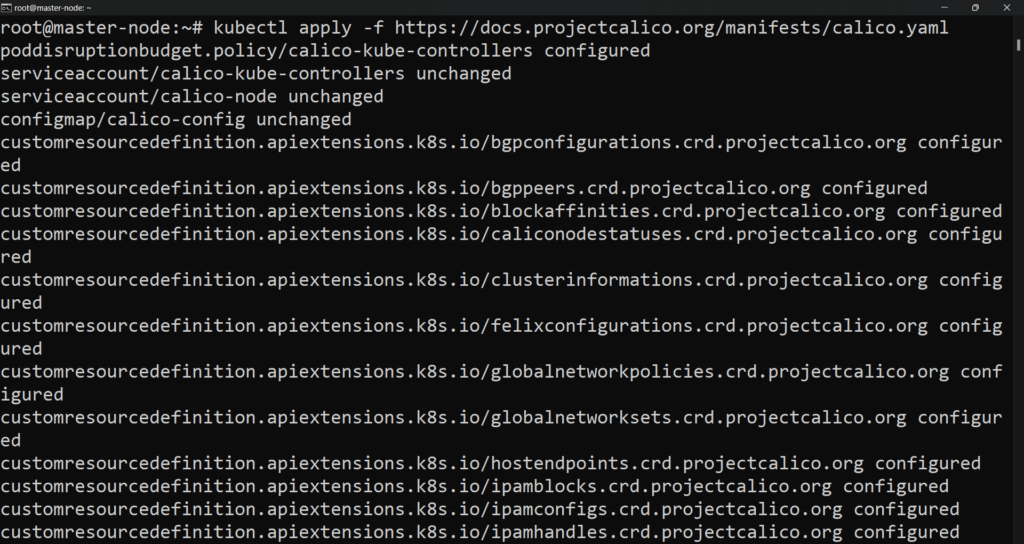Click the configmap/calico-config unchanged line
The height and width of the screenshot is (544, 1024).
pos(176,119)
